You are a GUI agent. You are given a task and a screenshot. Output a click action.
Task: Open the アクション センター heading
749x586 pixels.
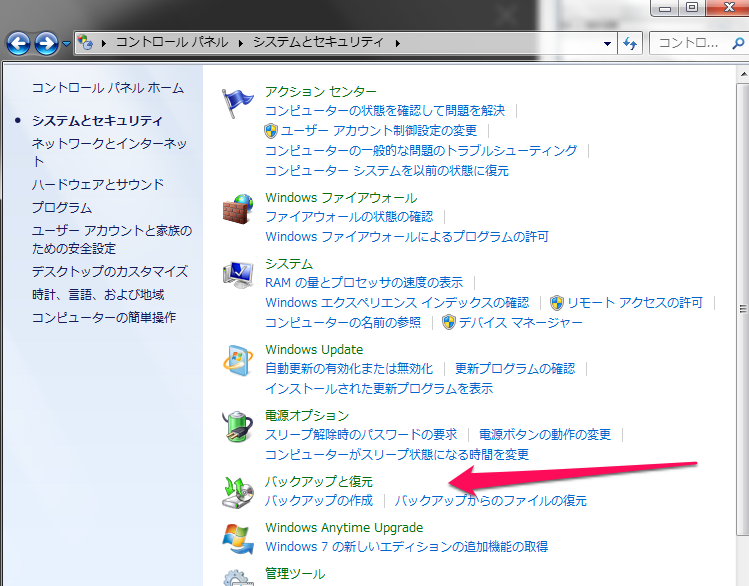click(x=321, y=91)
